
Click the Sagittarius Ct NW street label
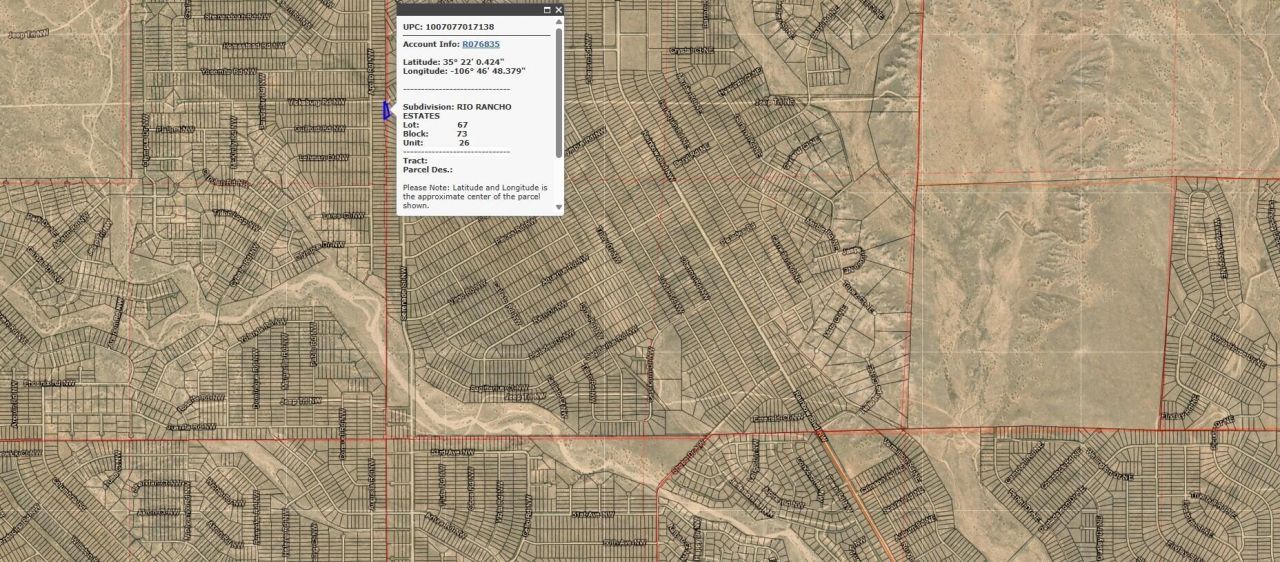pos(498,387)
